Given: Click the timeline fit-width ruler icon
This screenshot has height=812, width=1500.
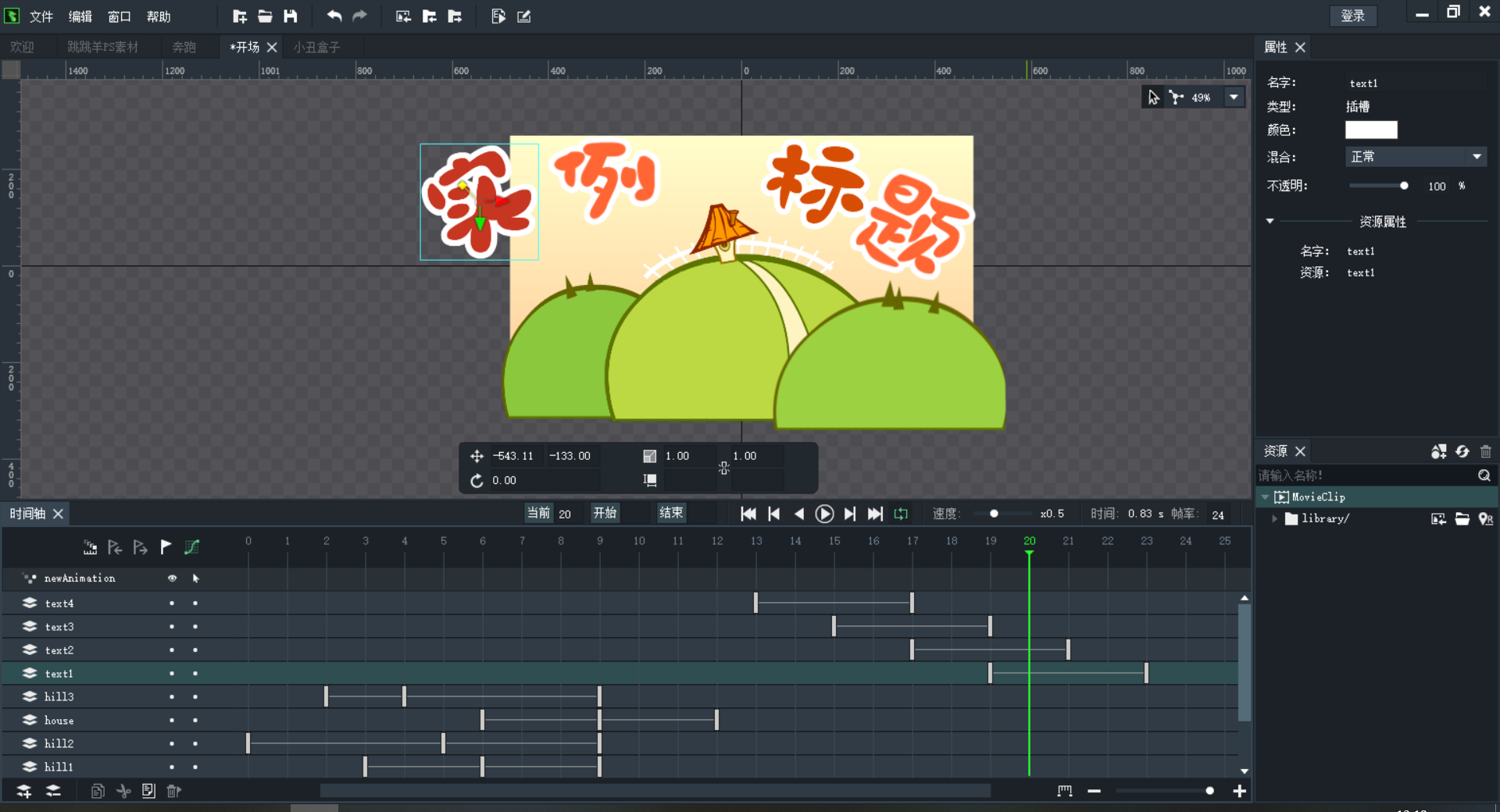Looking at the screenshot, I should pos(1065,791).
